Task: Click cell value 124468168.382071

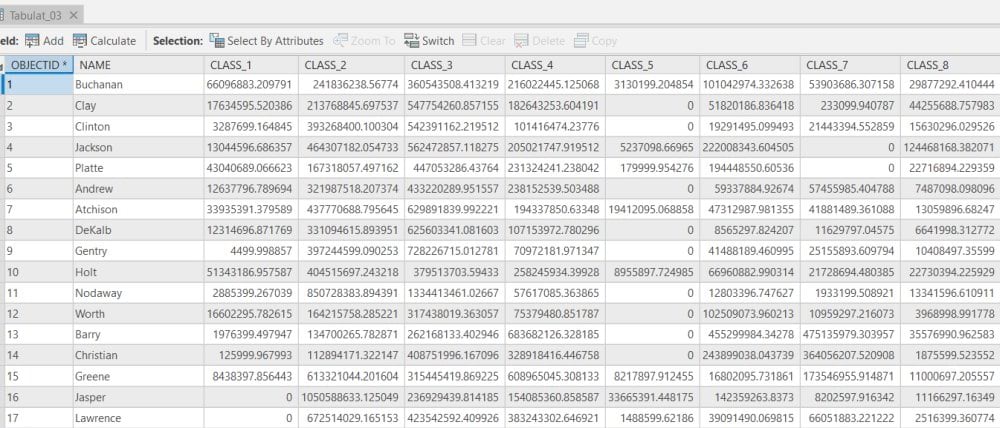Action: [949, 147]
